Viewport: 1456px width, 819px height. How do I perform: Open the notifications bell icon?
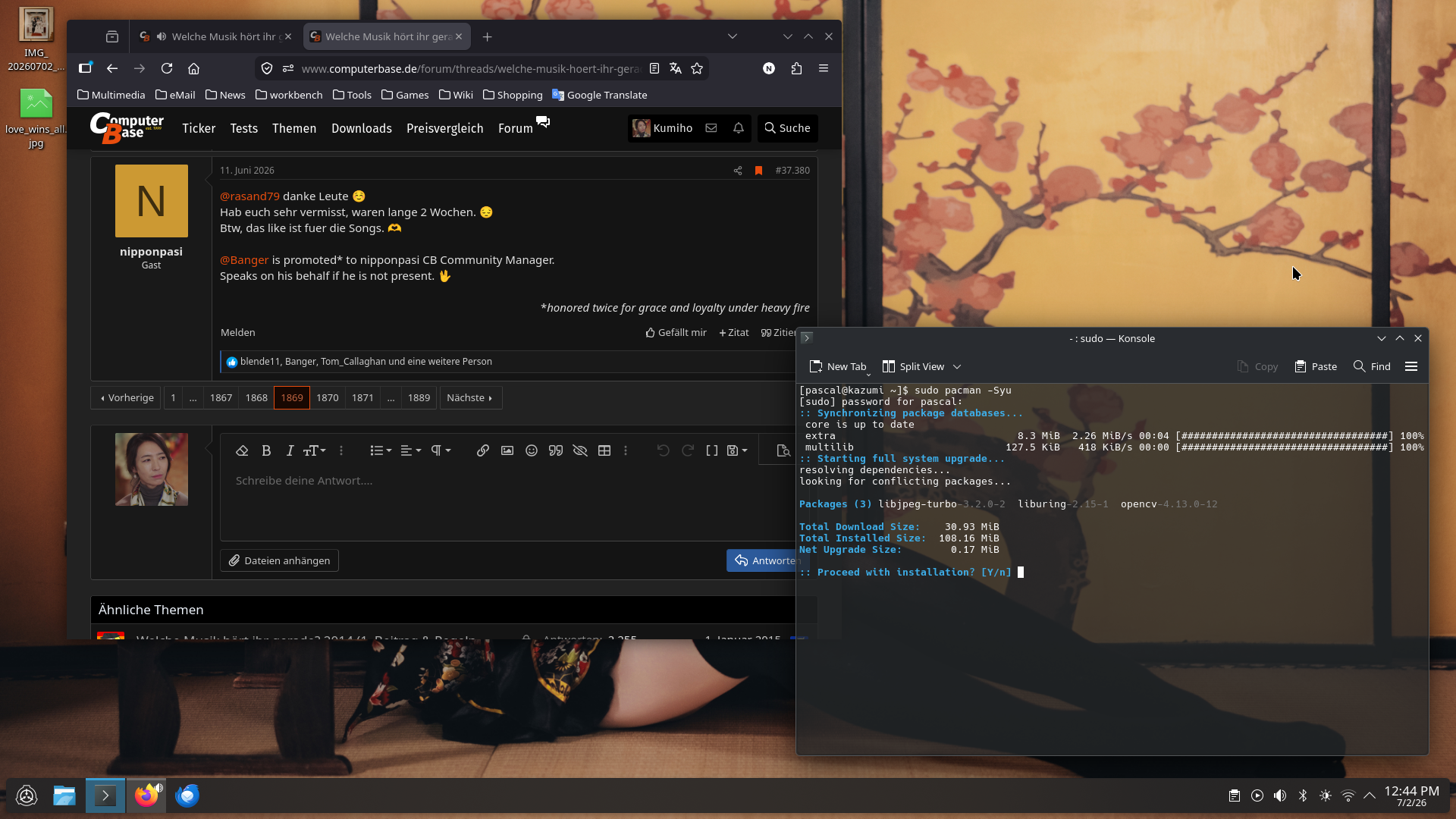(x=739, y=128)
